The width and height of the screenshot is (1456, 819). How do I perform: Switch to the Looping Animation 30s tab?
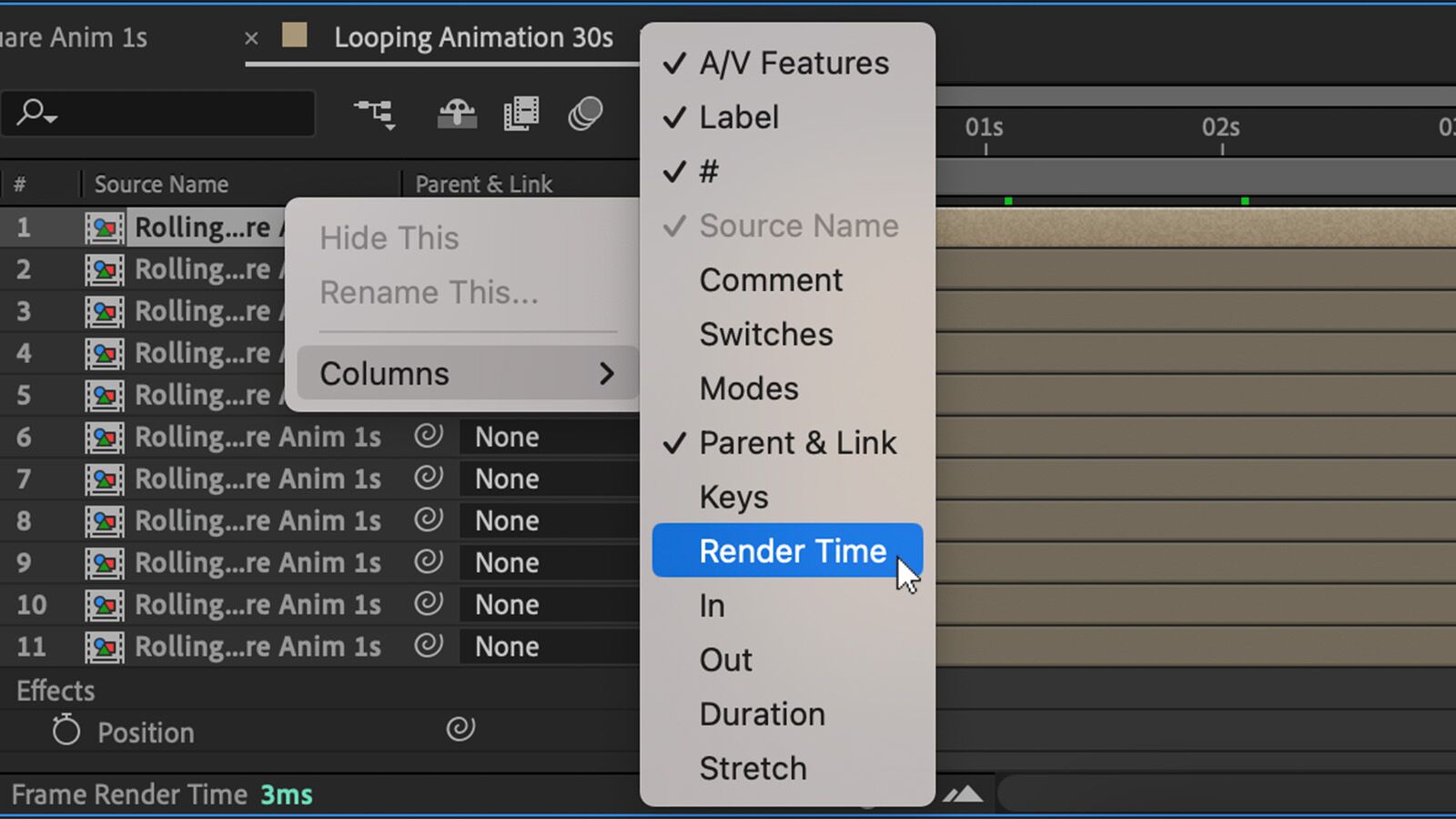pos(472,38)
